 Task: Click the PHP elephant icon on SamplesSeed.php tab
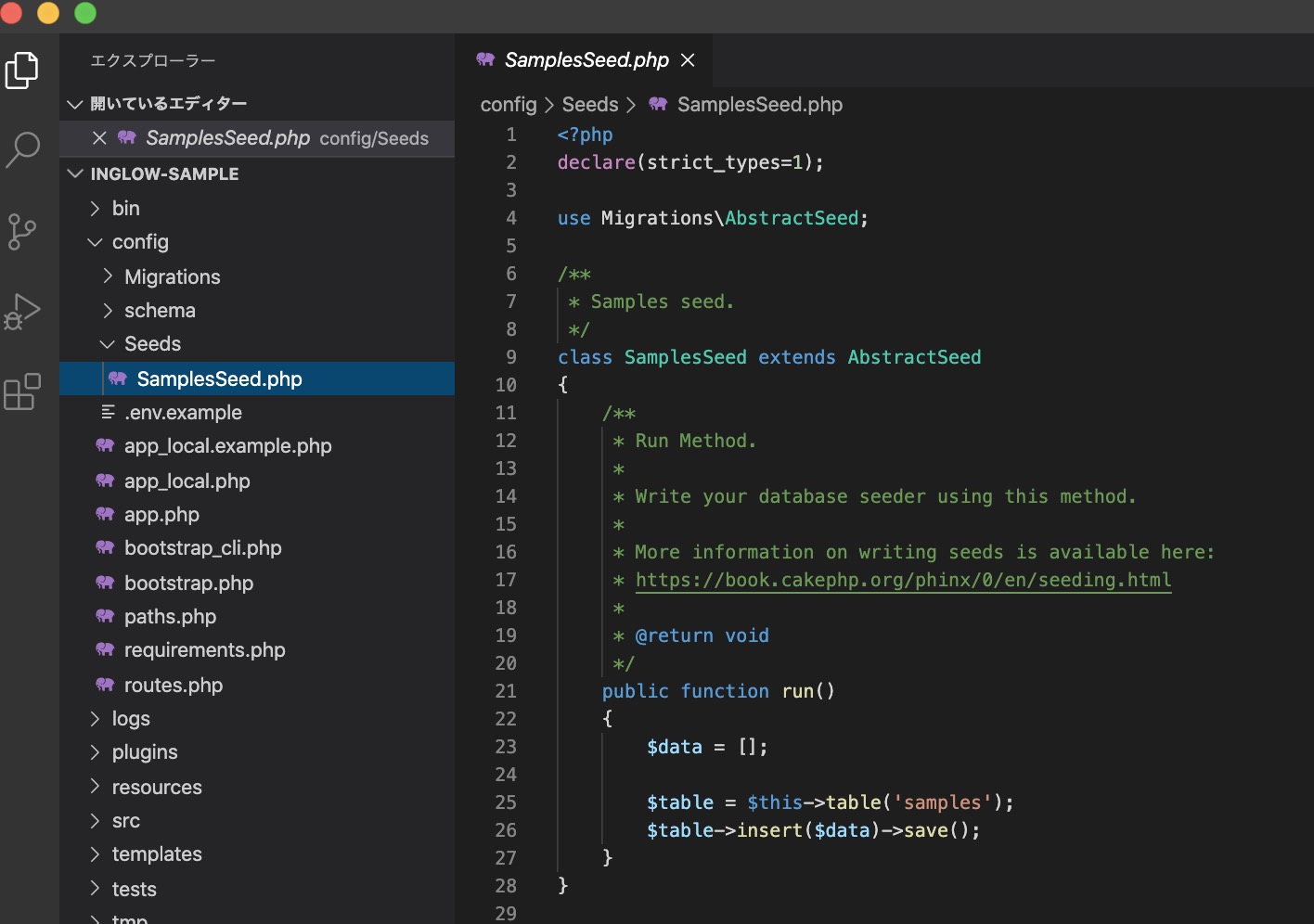click(483, 59)
